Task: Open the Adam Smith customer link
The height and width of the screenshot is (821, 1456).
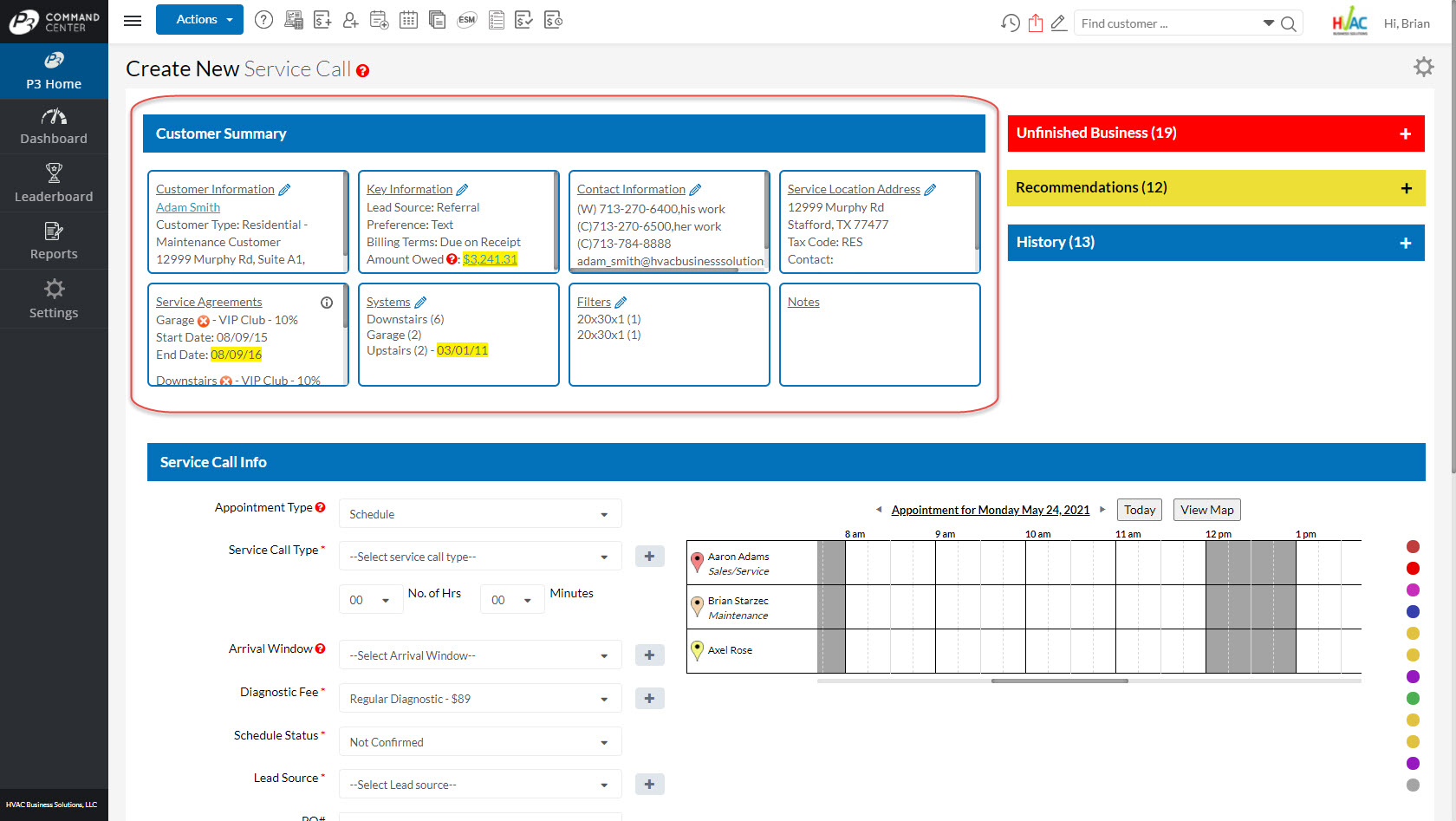Action: [187, 206]
